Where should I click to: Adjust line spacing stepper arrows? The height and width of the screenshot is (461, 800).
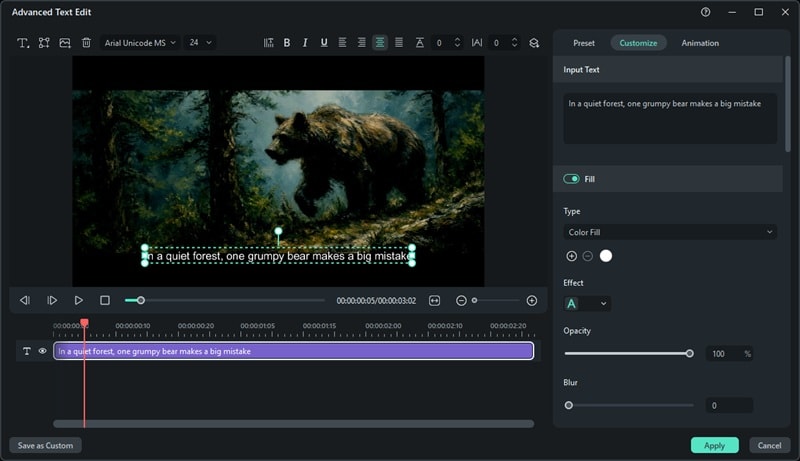click(x=457, y=43)
